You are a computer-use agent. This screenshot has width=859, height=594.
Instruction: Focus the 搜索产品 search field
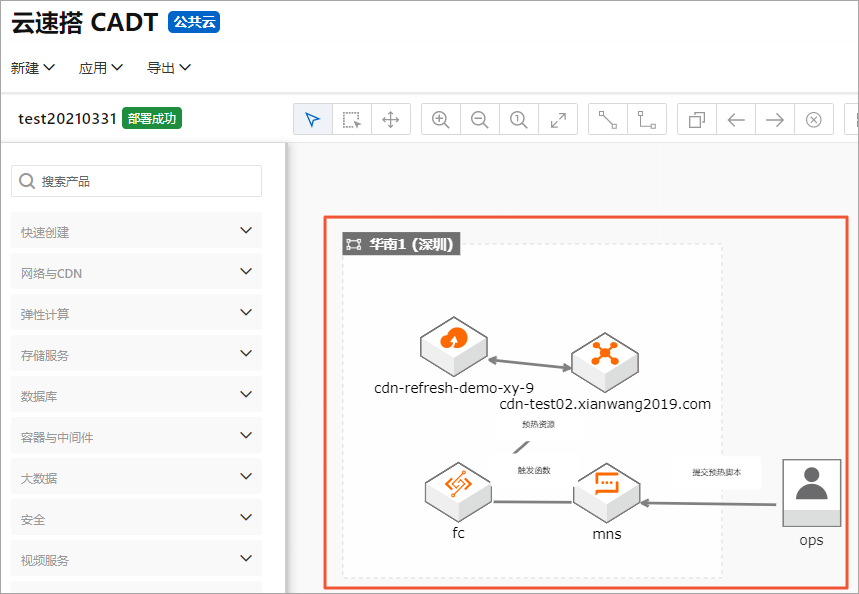point(136,181)
